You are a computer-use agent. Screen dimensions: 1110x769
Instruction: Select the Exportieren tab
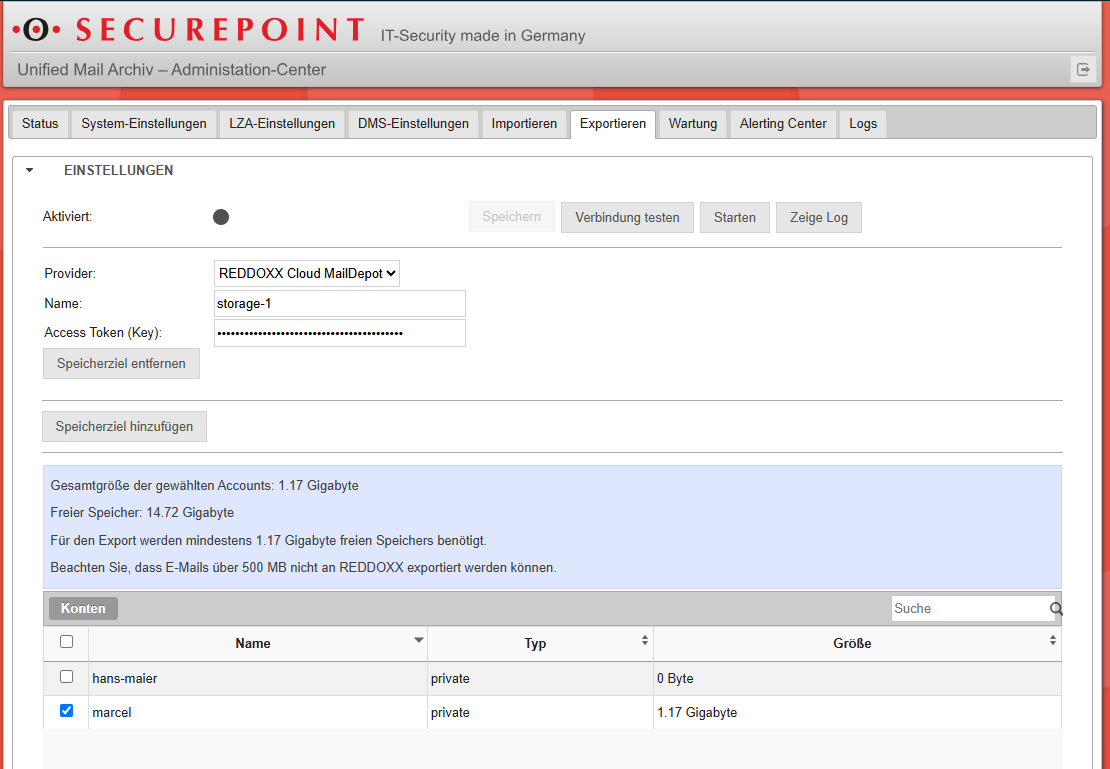tap(613, 124)
